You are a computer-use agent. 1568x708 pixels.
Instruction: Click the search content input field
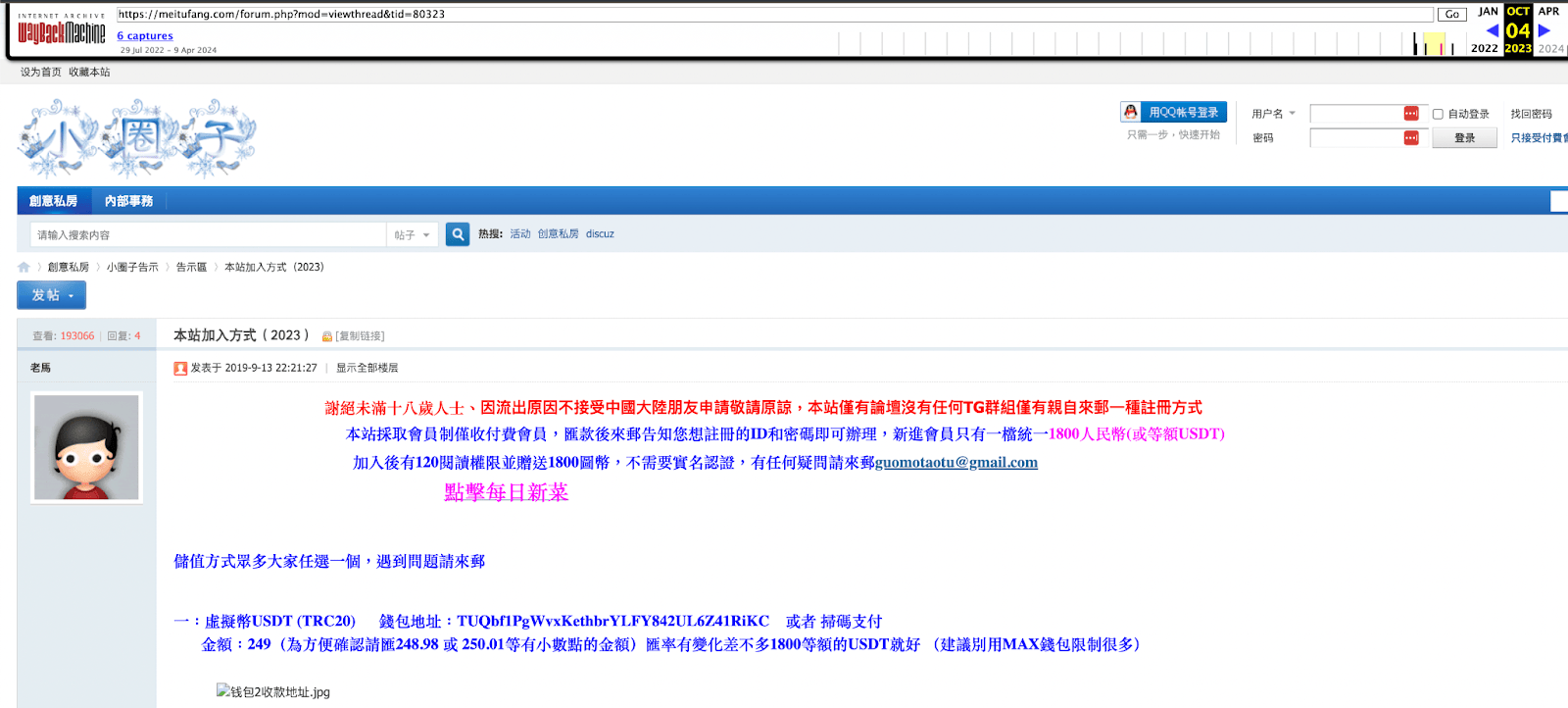(x=209, y=235)
